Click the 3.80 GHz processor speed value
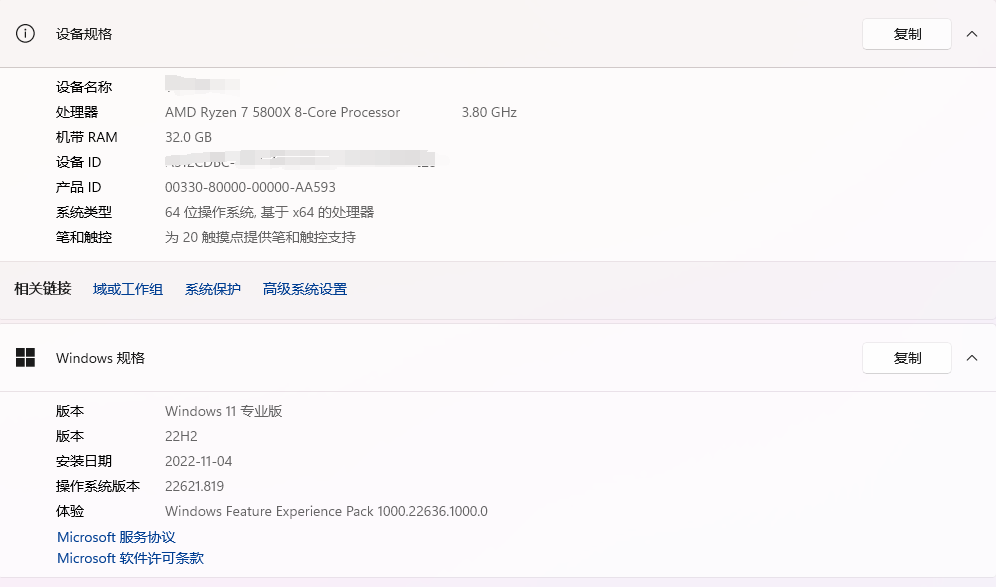Screen dimensions: 996x587 click(x=489, y=112)
